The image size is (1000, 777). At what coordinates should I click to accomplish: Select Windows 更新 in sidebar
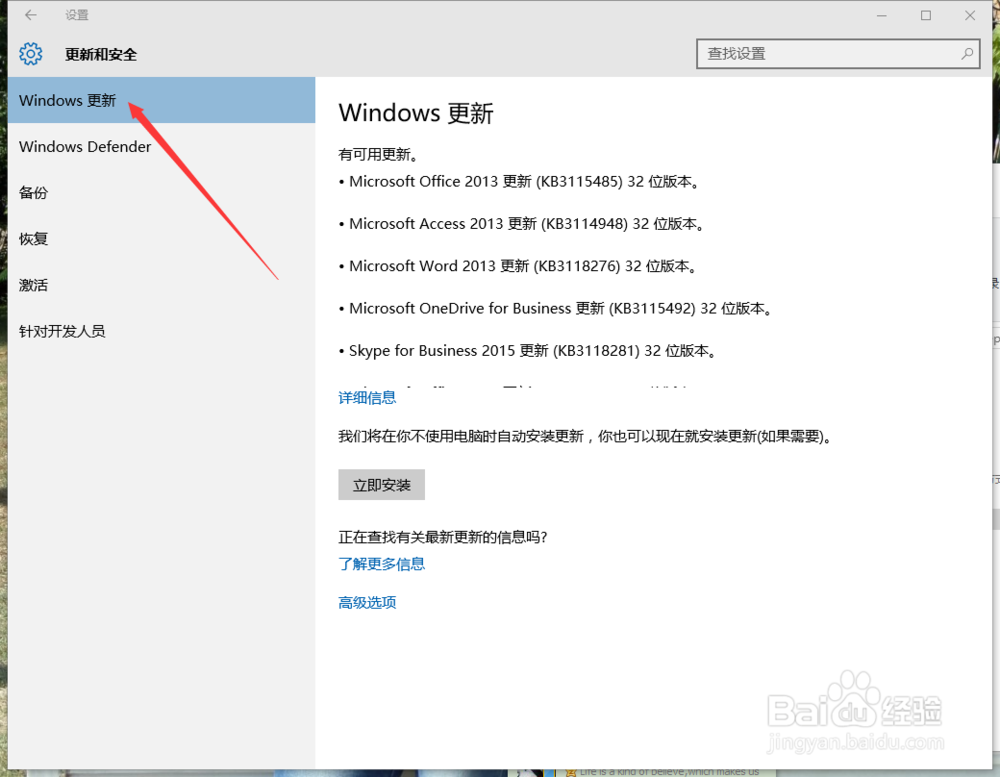tap(161, 100)
